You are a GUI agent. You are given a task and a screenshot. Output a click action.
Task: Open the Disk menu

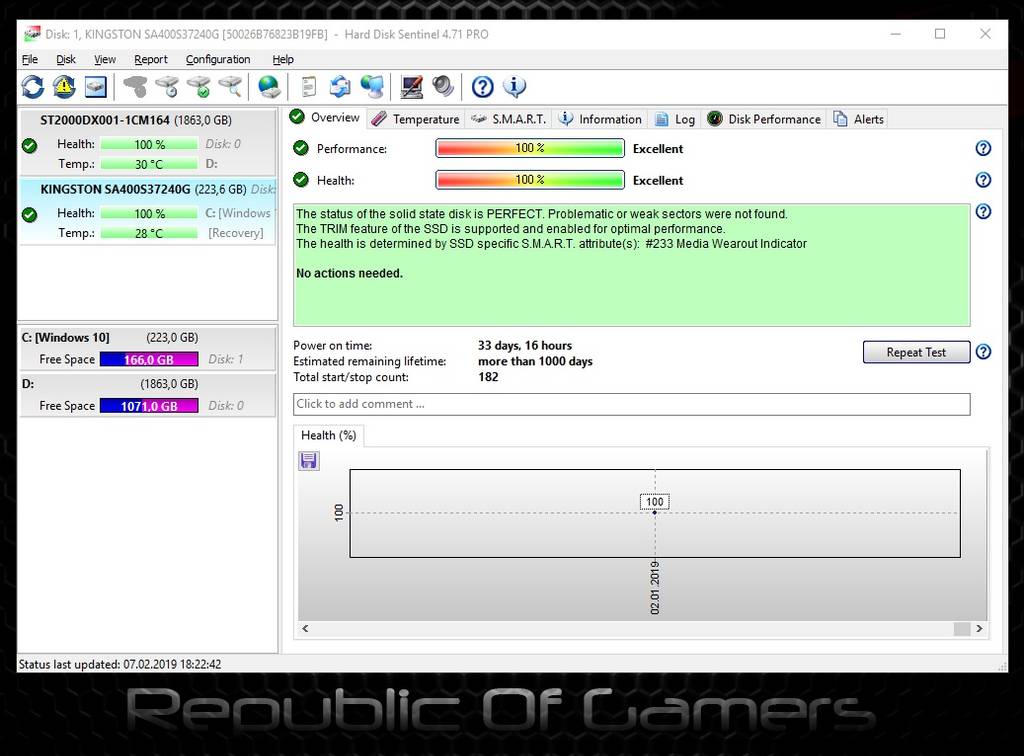click(x=66, y=59)
